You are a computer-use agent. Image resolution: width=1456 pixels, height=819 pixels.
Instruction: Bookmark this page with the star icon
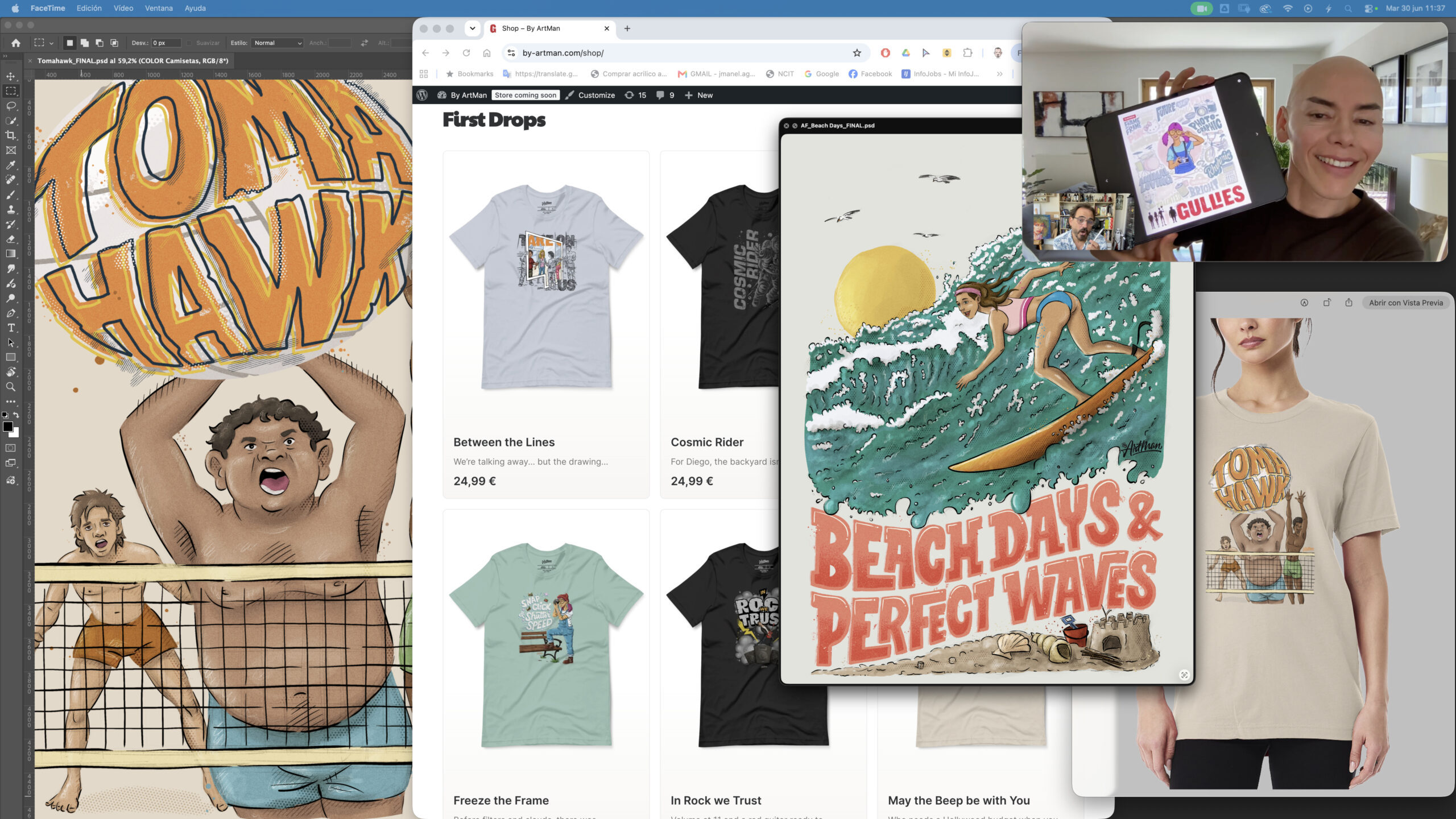tap(857, 53)
